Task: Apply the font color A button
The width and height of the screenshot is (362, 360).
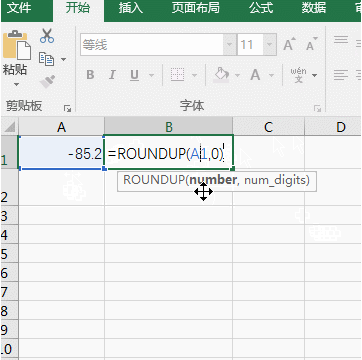Action: pyautogui.click(x=255, y=75)
